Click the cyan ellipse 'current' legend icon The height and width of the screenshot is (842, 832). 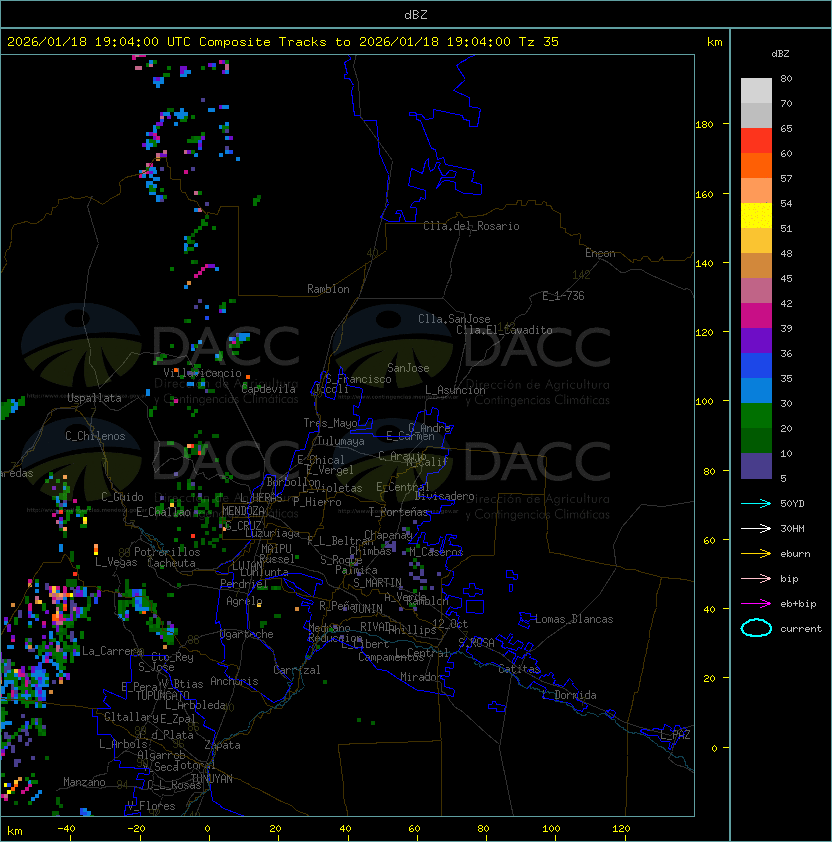click(x=756, y=628)
